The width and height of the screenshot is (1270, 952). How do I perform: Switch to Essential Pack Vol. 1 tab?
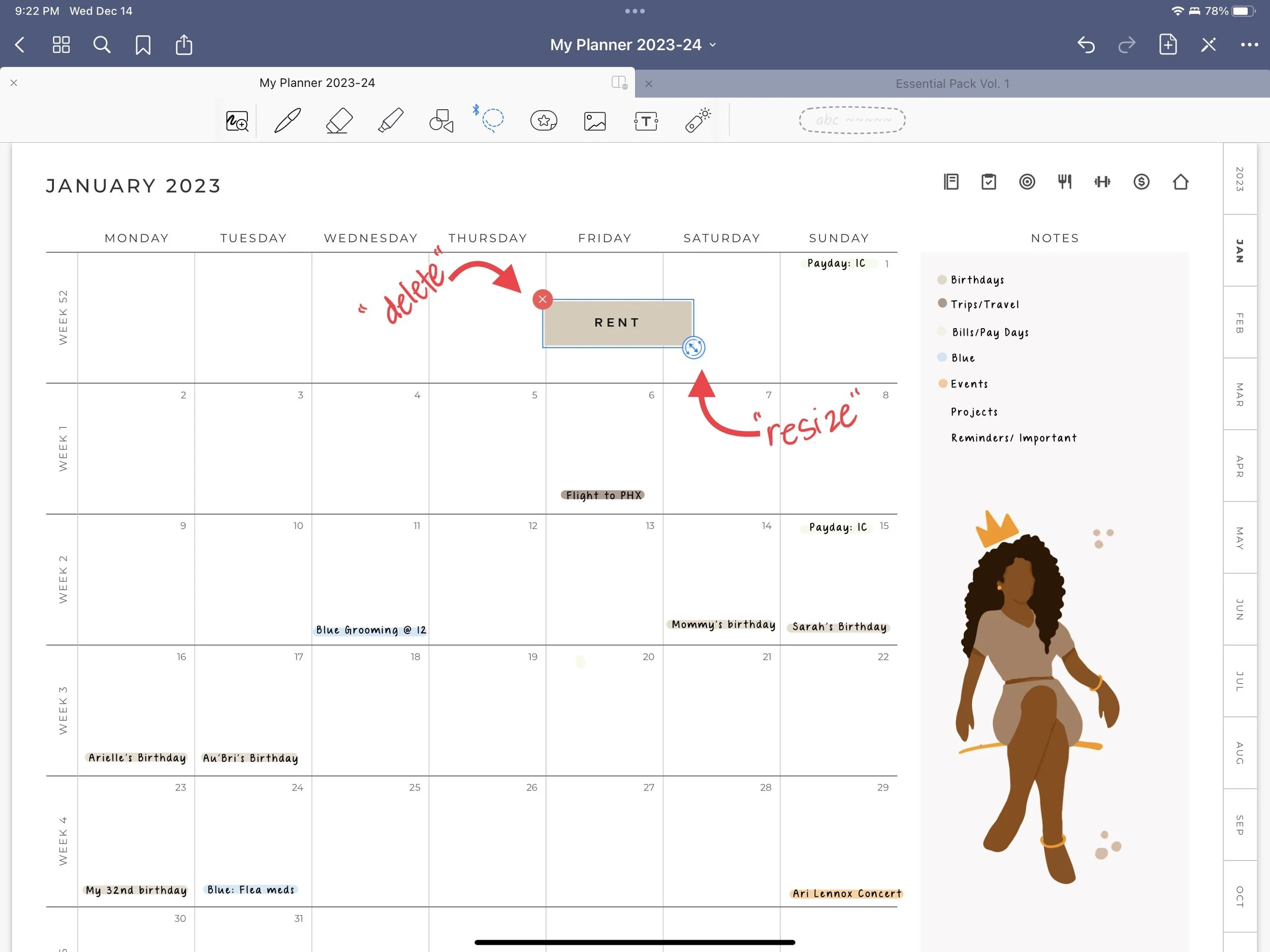952,84
